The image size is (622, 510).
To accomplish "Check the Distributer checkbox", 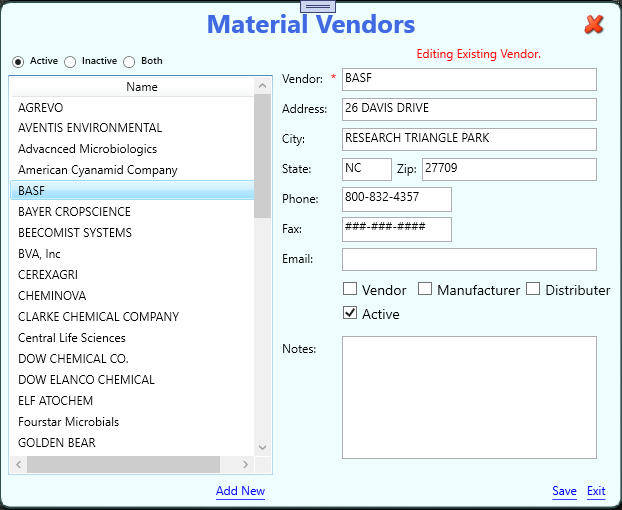I will [533, 289].
